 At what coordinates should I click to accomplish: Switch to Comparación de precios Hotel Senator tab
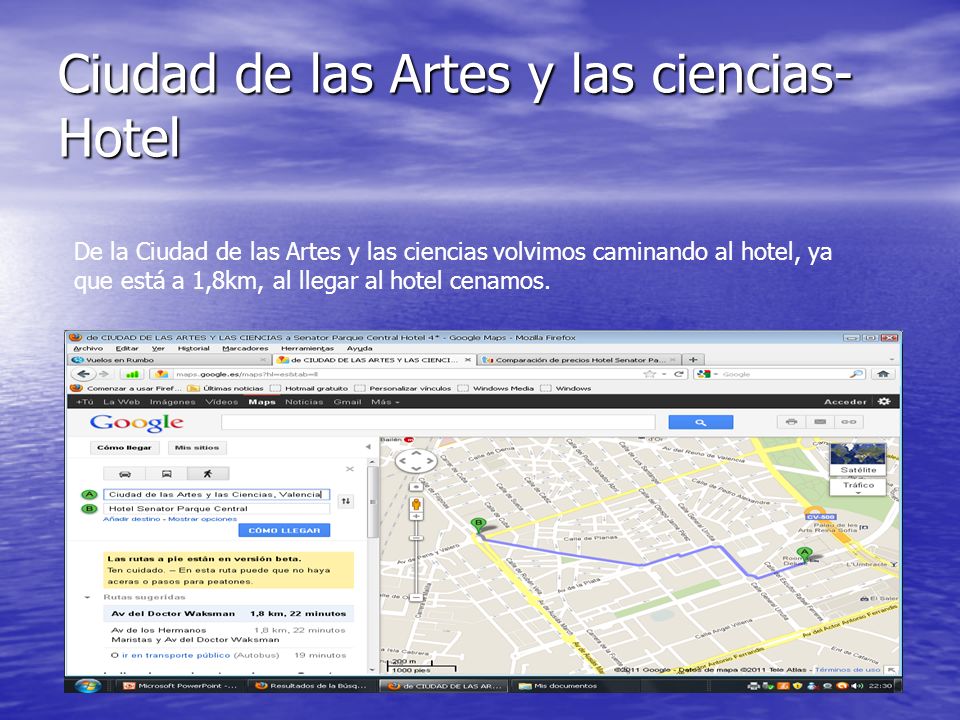click(579, 360)
